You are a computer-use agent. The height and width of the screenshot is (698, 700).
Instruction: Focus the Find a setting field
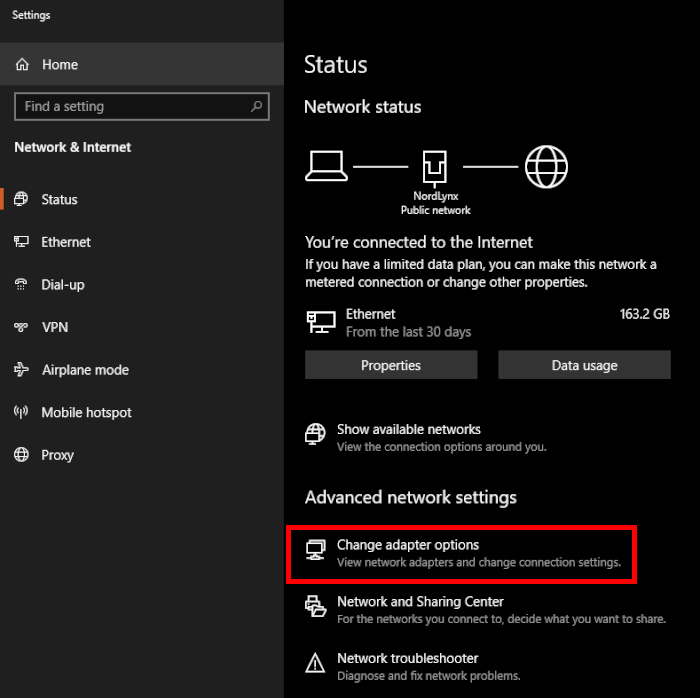pyautogui.click(x=142, y=106)
